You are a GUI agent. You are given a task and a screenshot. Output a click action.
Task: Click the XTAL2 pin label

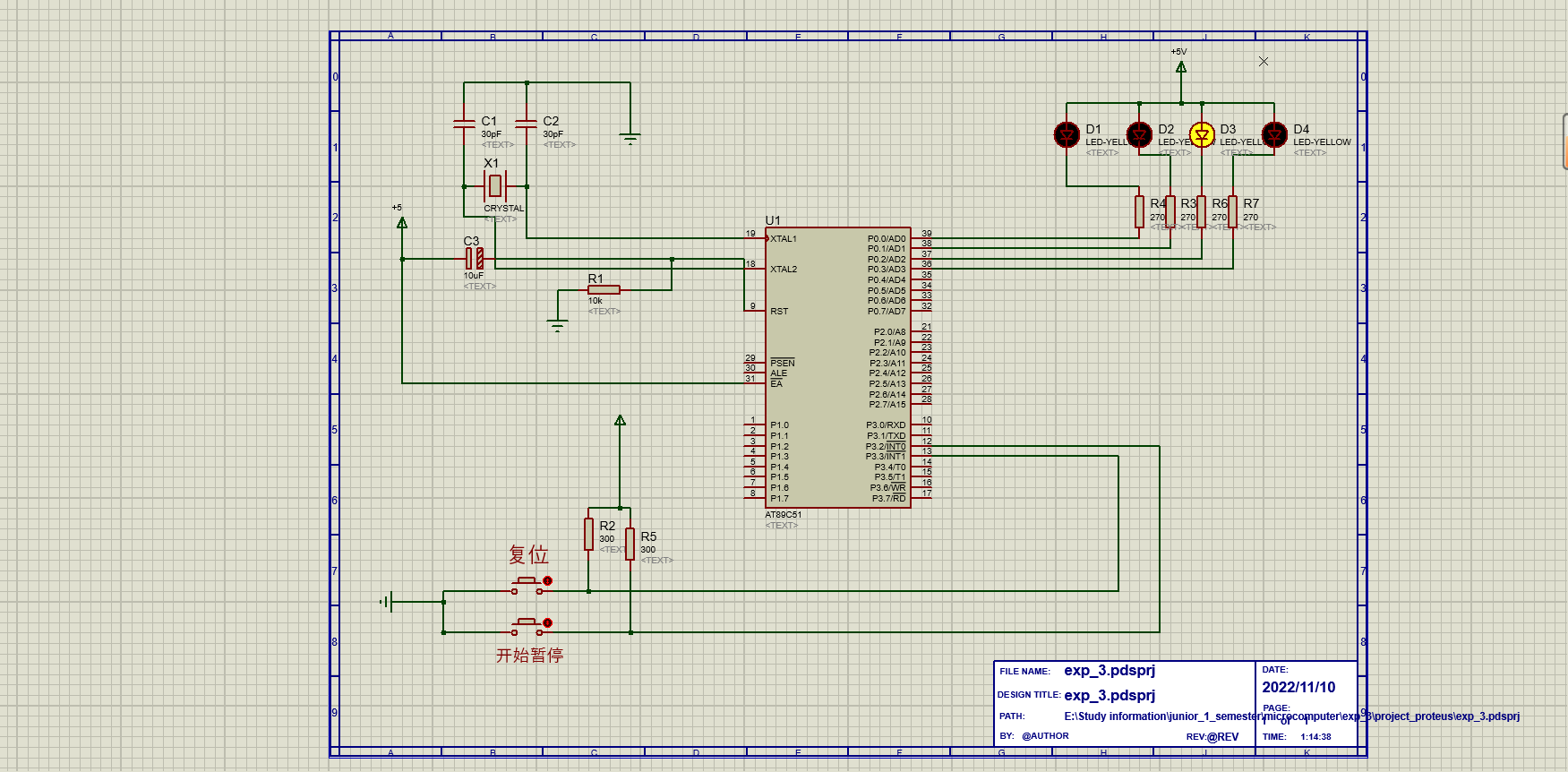pyautogui.click(x=784, y=270)
